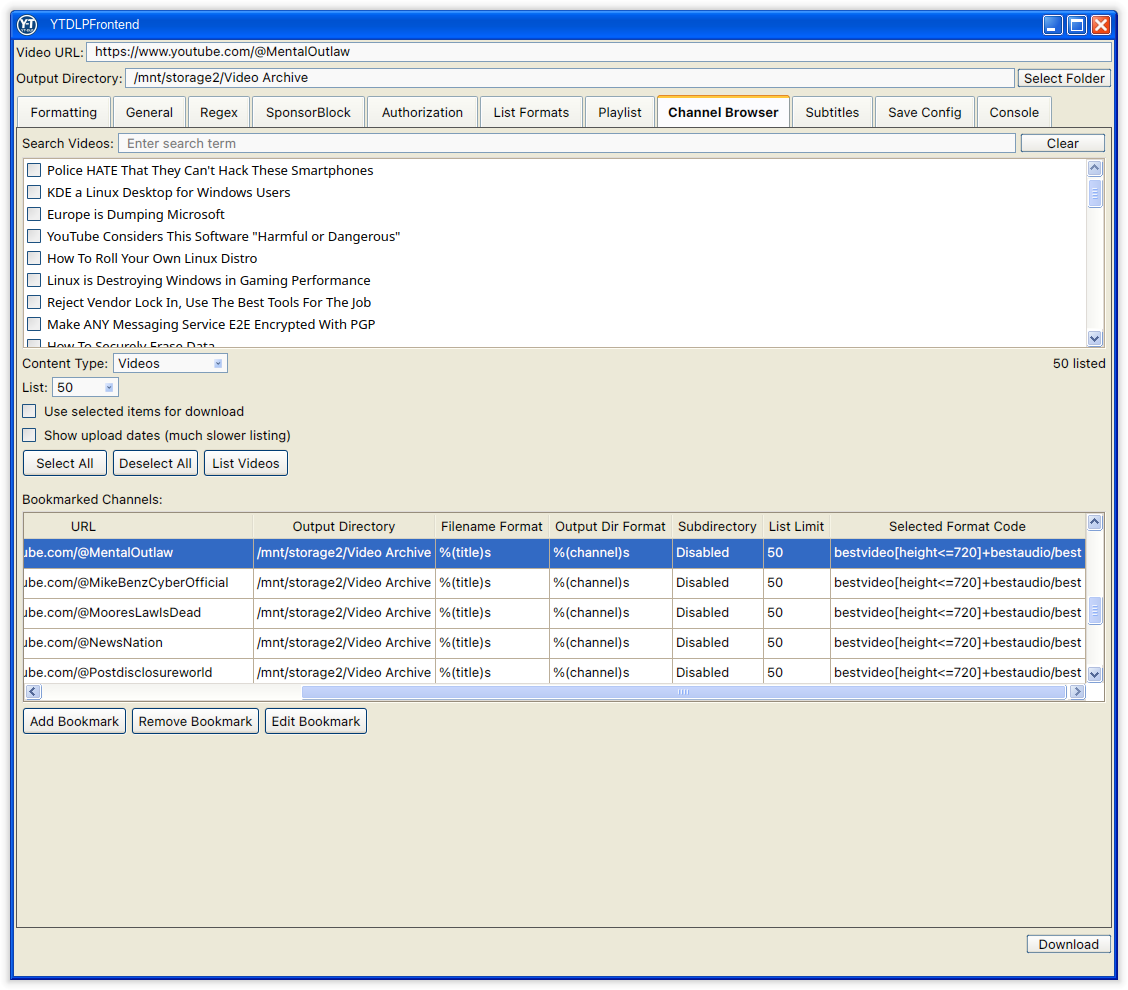Image resolution: width=1128 pixels, height=990 pixels.
Task: Enable 'Show upload dates' option
Action: (x=29, y=435)
